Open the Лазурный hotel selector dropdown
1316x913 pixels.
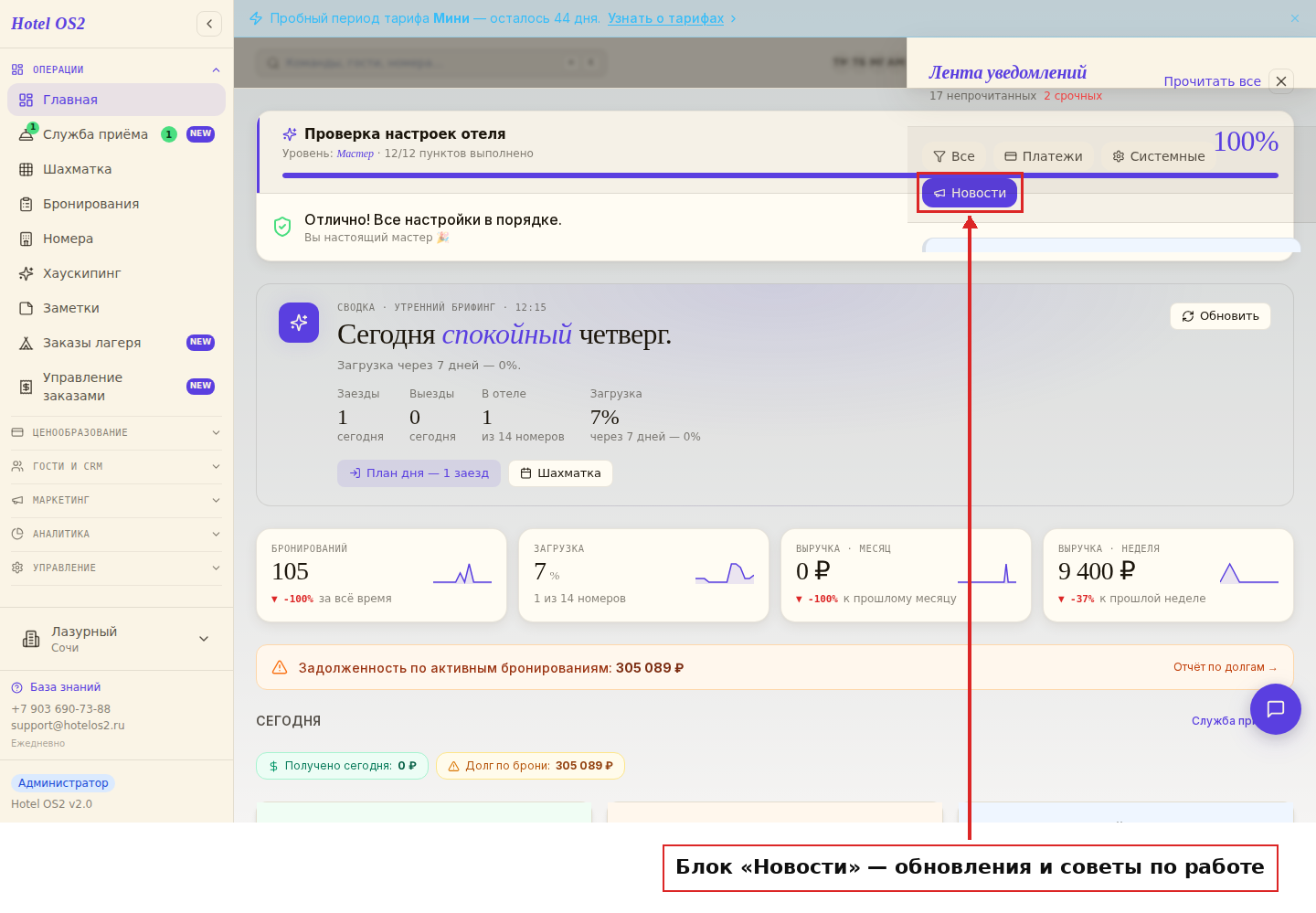[x=116, y=639]
